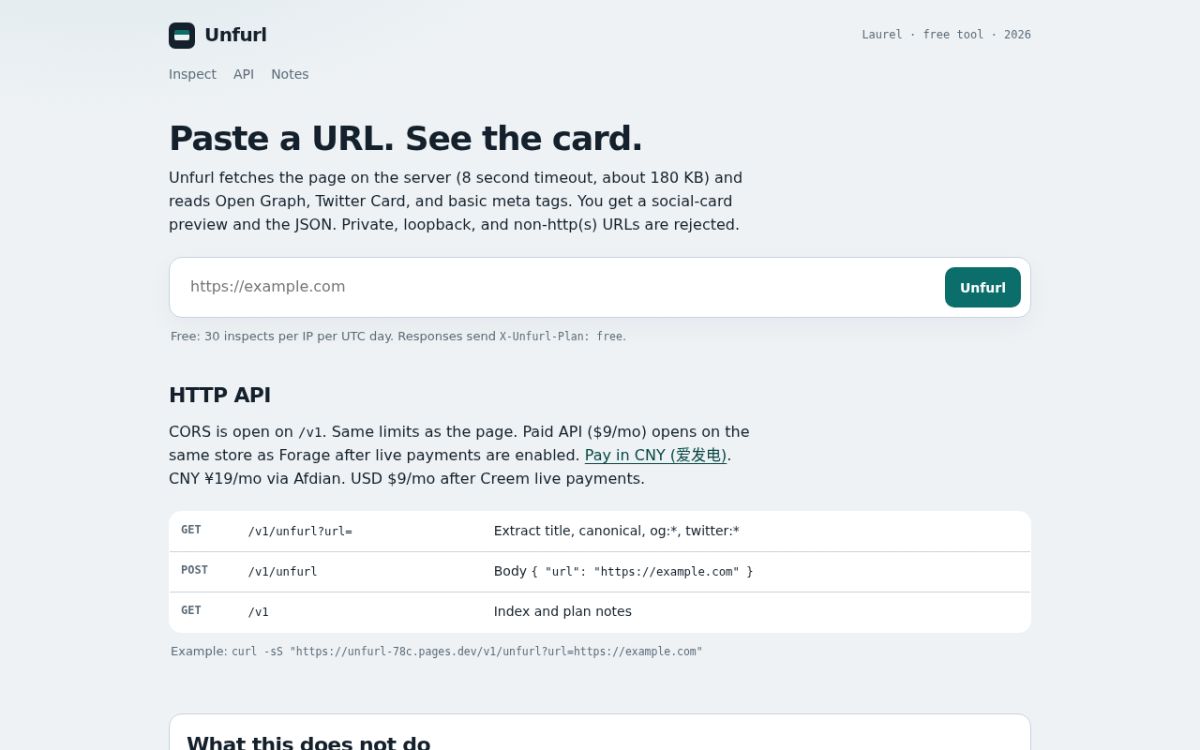Click the POST method label

tap(195, 570)
